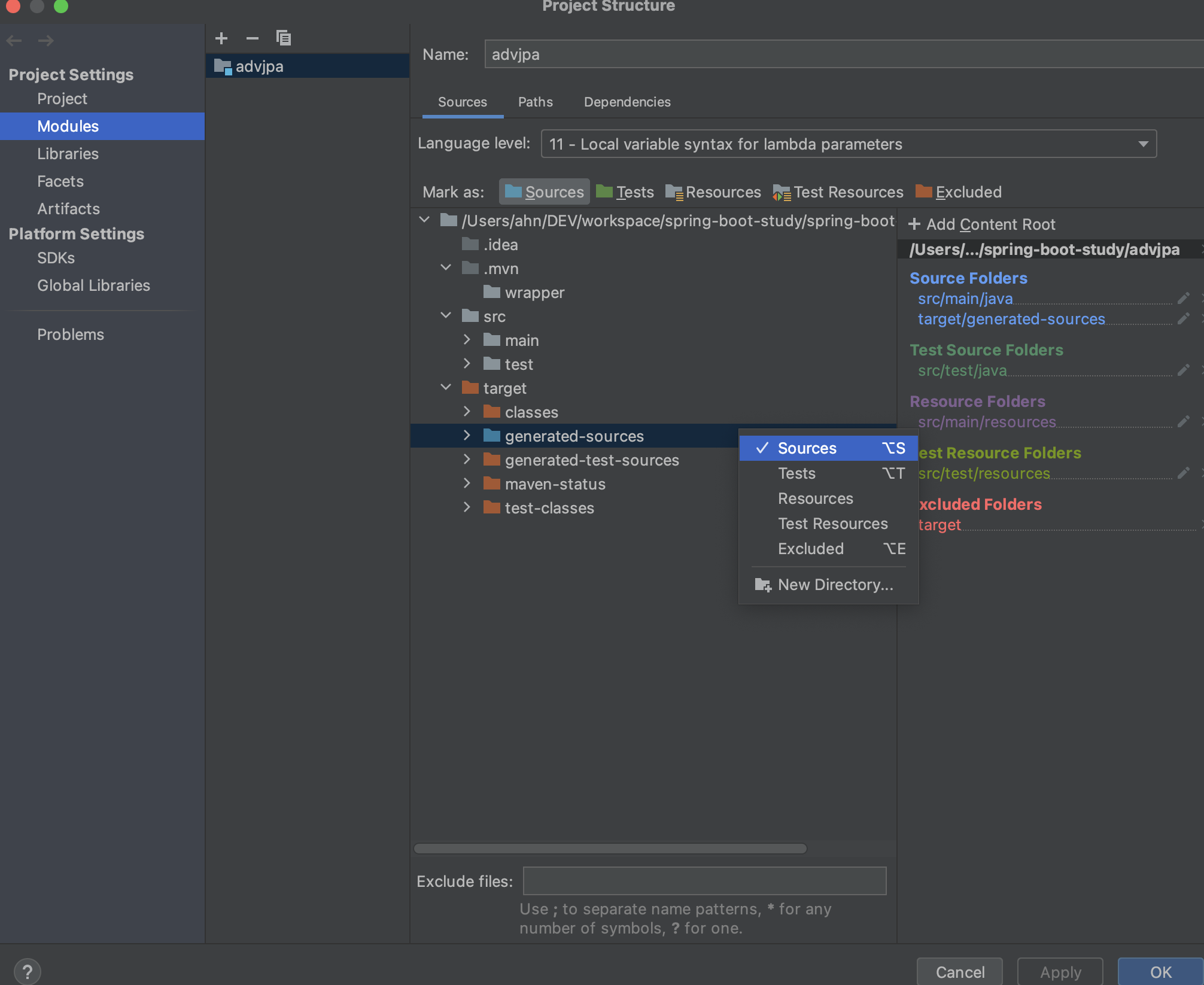The height and width of the screenshot is (985, 1204).
Task: Edit properties of src/main/java source folder
Action: pyautogui.click(x=1183, y=298)
